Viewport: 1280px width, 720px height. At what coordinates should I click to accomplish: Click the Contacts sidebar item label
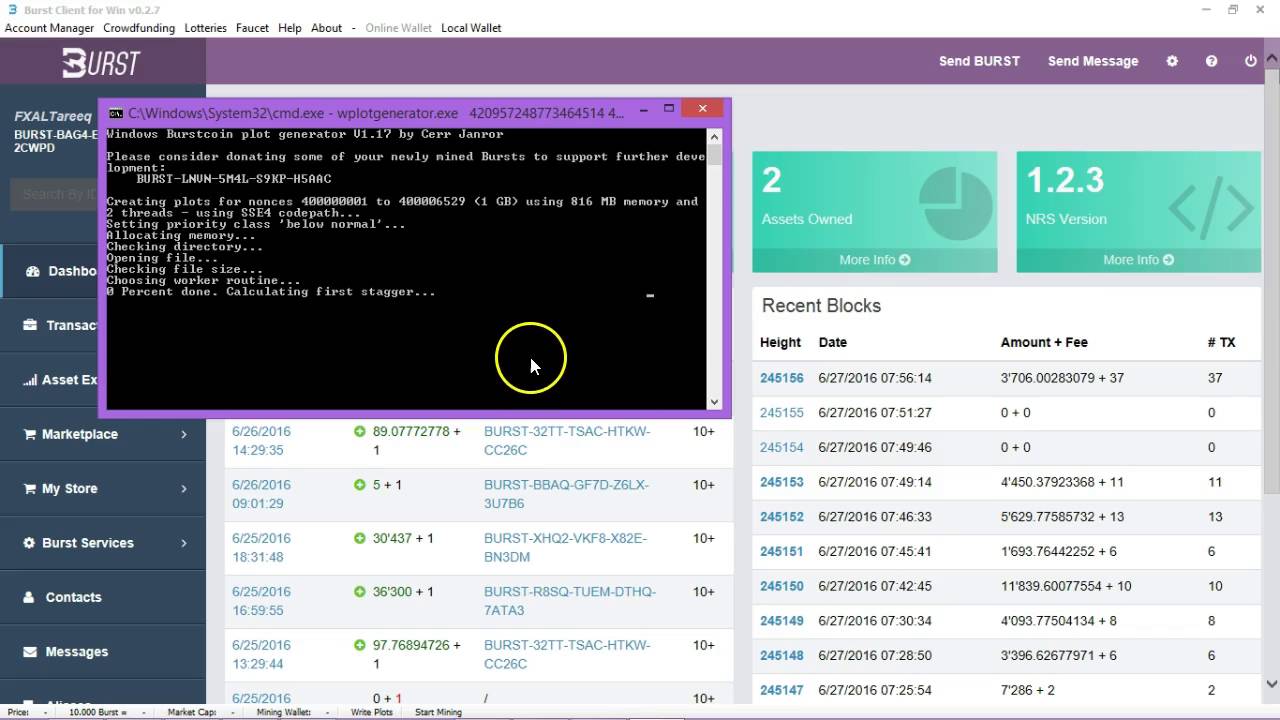coord(73,597)
